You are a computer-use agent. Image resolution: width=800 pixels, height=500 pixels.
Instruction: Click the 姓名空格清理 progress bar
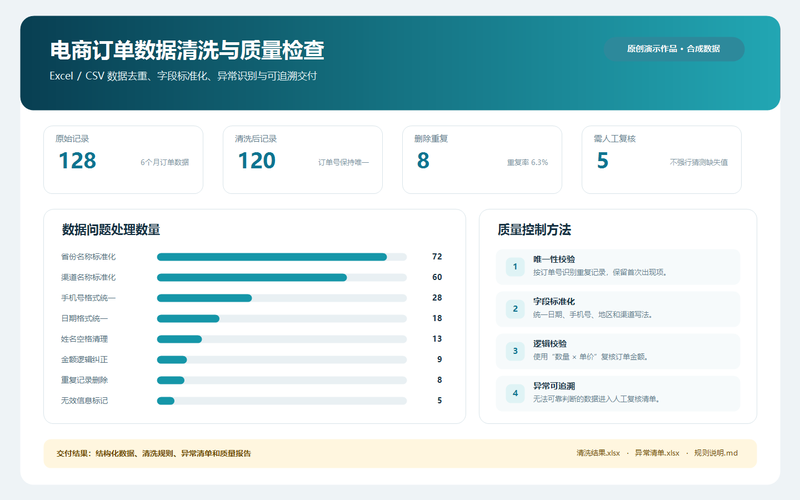click(x=282, y=339)
